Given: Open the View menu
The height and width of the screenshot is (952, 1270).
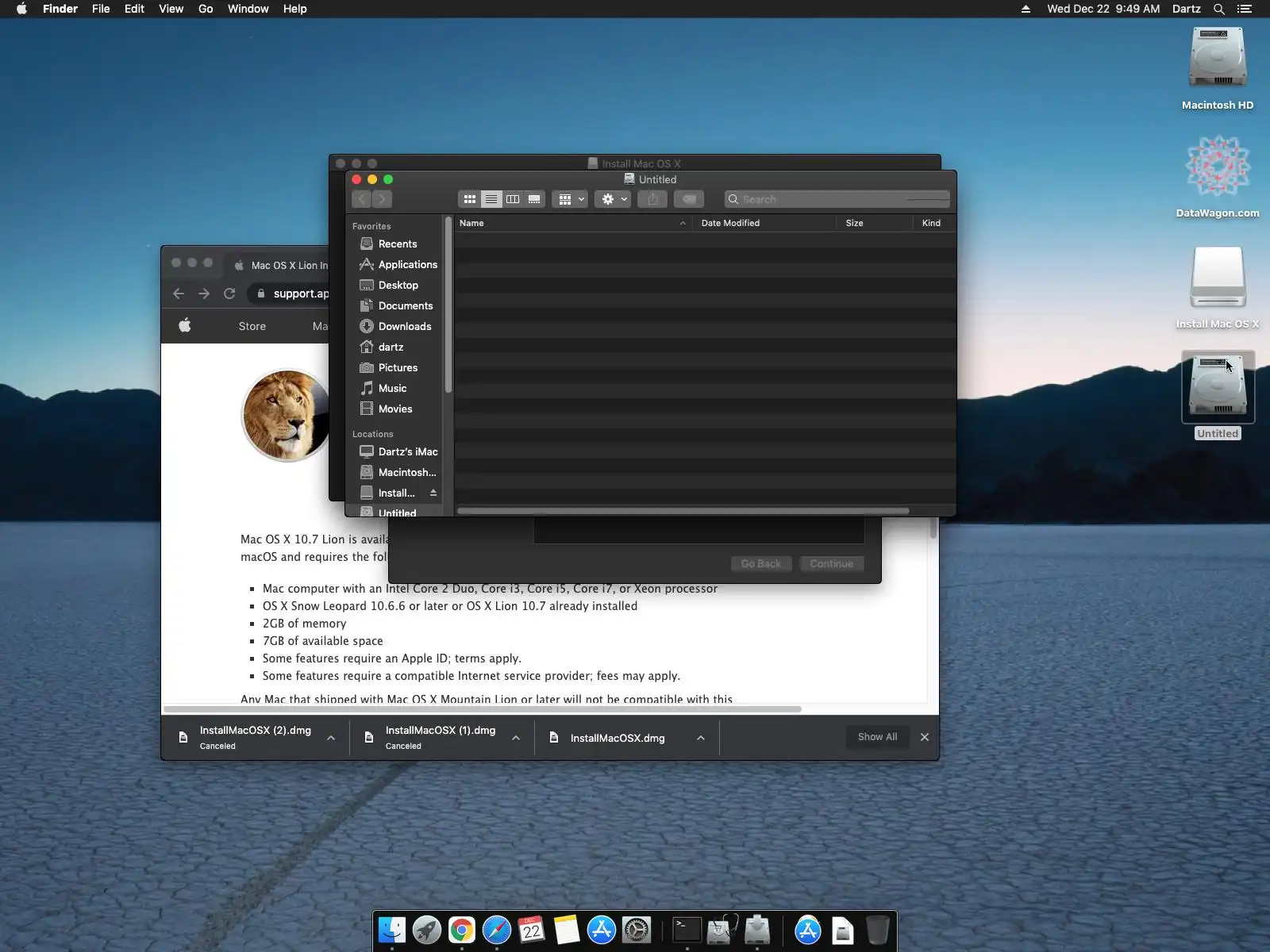Looking at the screenshot, I should pyautogui.click(x=171, y=9).
